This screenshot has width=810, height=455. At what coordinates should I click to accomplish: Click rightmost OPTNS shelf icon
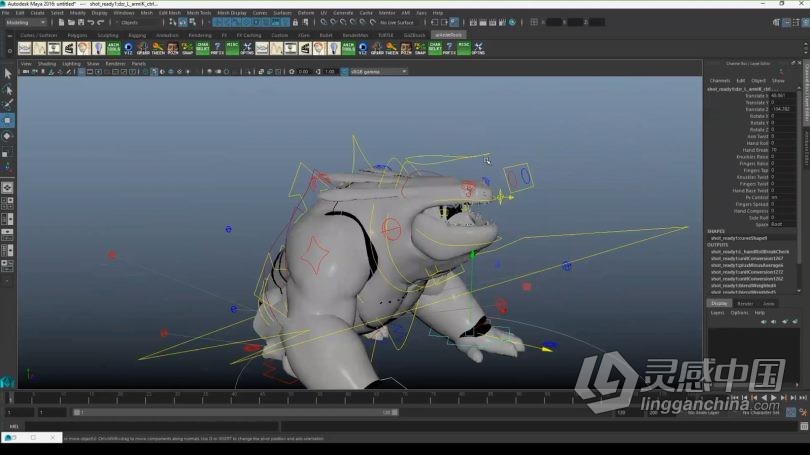[478, 49]
